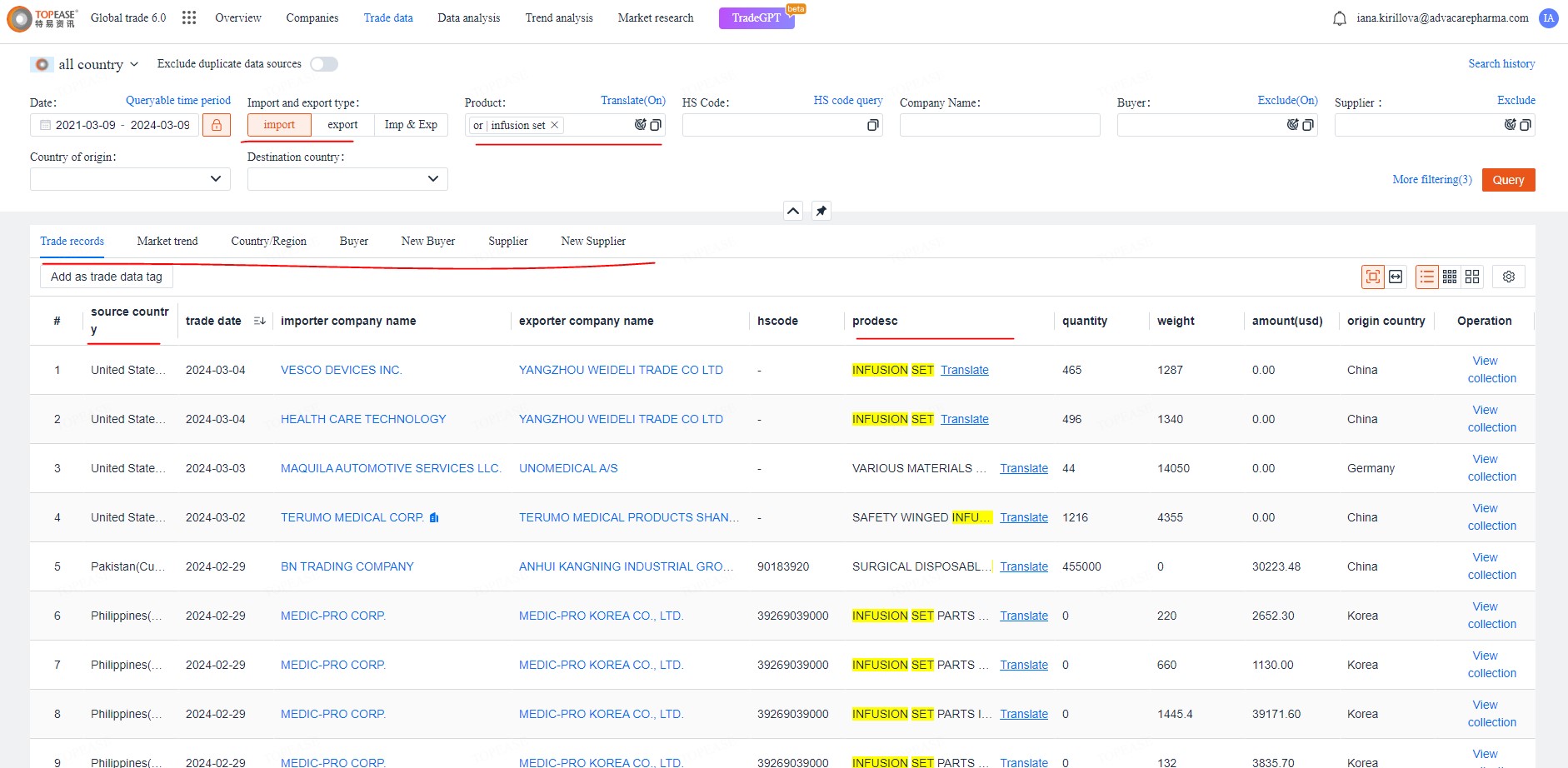Select the 'Imp & Exp' trade type option

click(411, 125)
